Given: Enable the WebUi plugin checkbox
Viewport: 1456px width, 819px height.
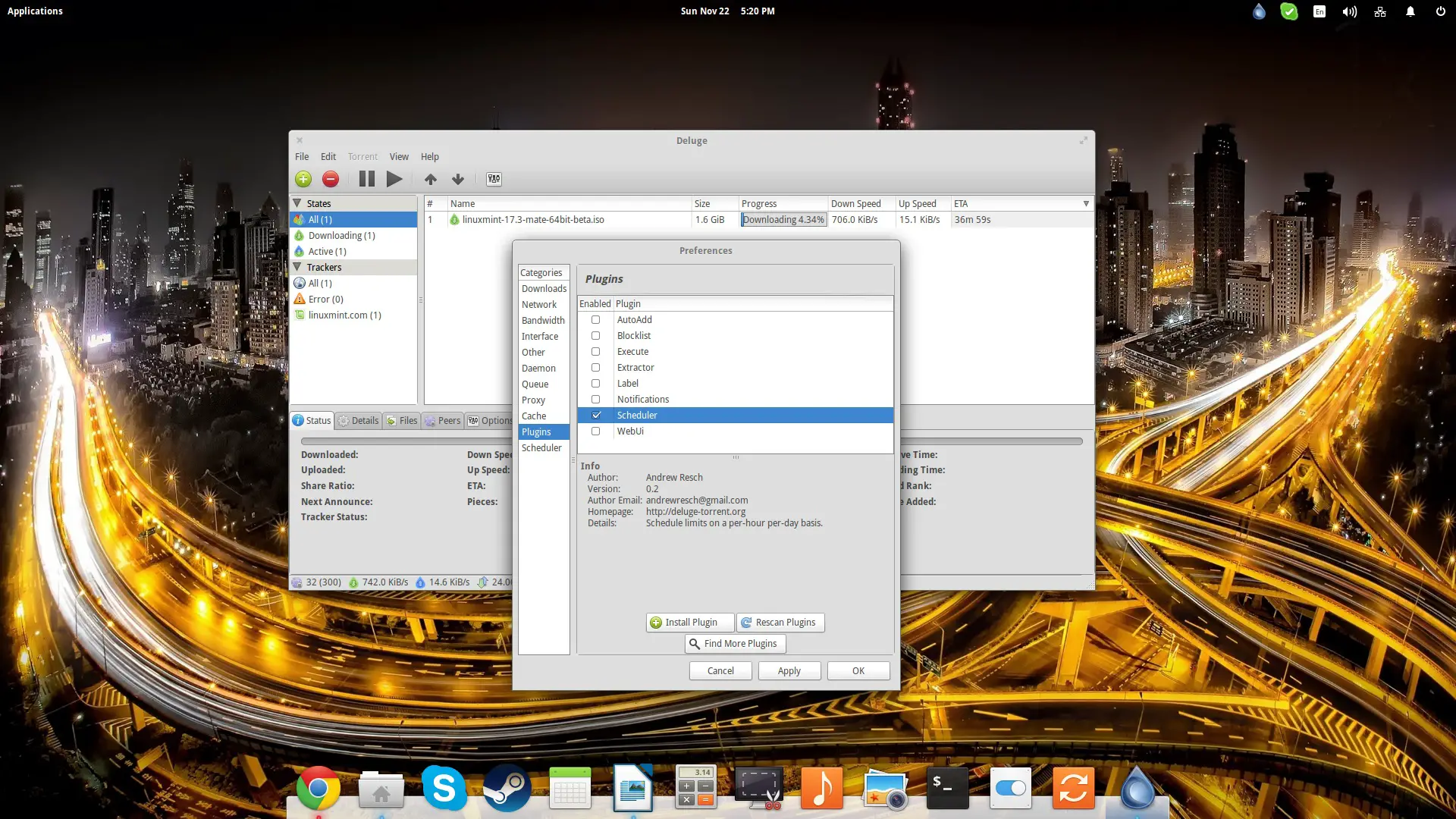Looking at the screenshot, I should tap(595, 431).
